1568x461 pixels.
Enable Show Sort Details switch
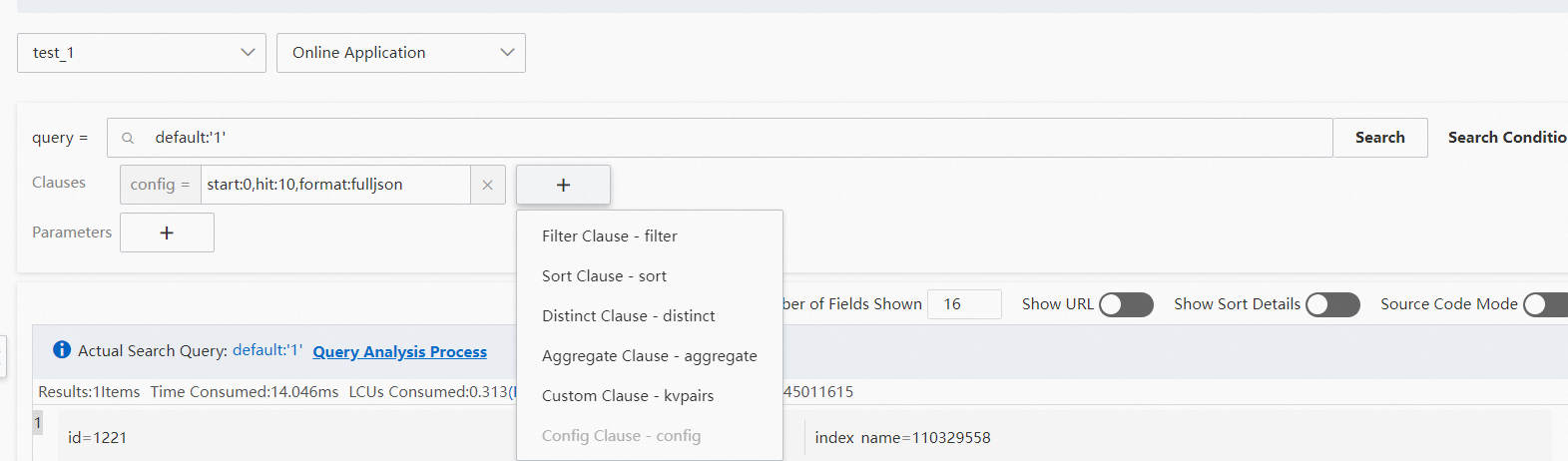tap(1332, 304)
